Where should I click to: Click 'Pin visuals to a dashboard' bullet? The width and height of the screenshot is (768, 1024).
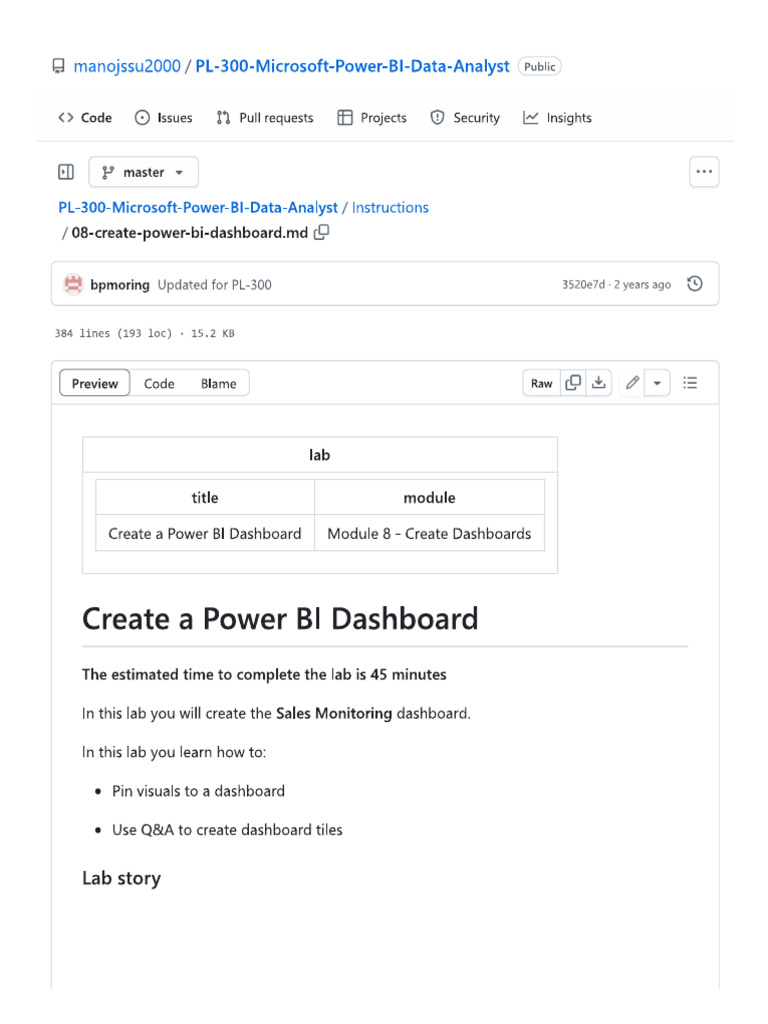pos(198,791)
